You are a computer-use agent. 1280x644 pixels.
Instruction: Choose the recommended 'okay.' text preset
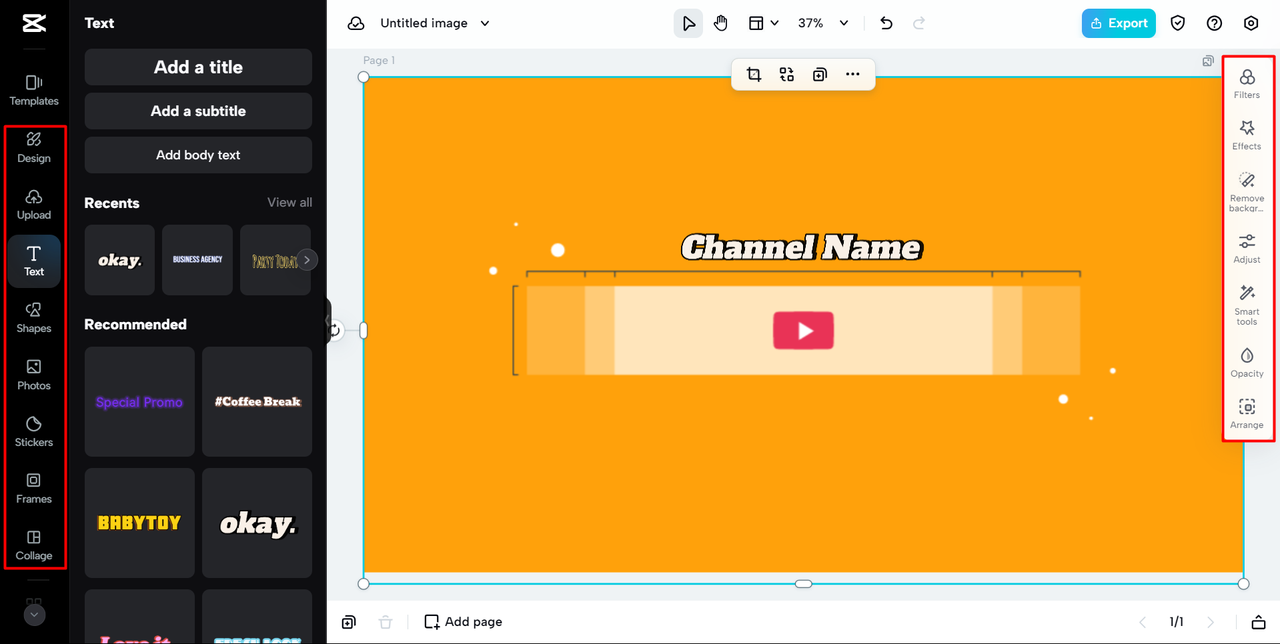click(257, 523)
